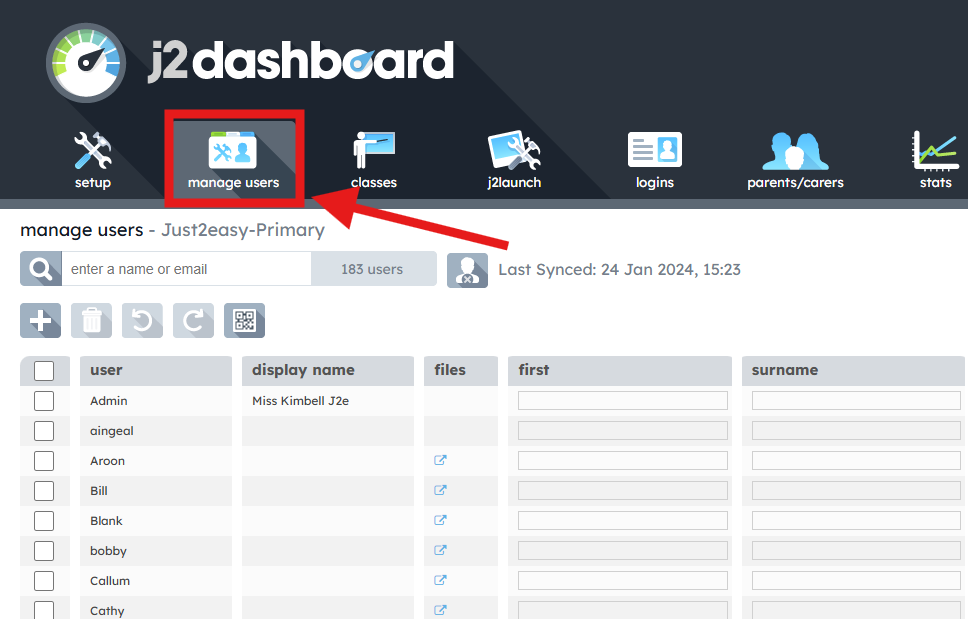This screenshot has height=619, width=968.
Task: Open the logins section
Action: (x=654, y=160)
